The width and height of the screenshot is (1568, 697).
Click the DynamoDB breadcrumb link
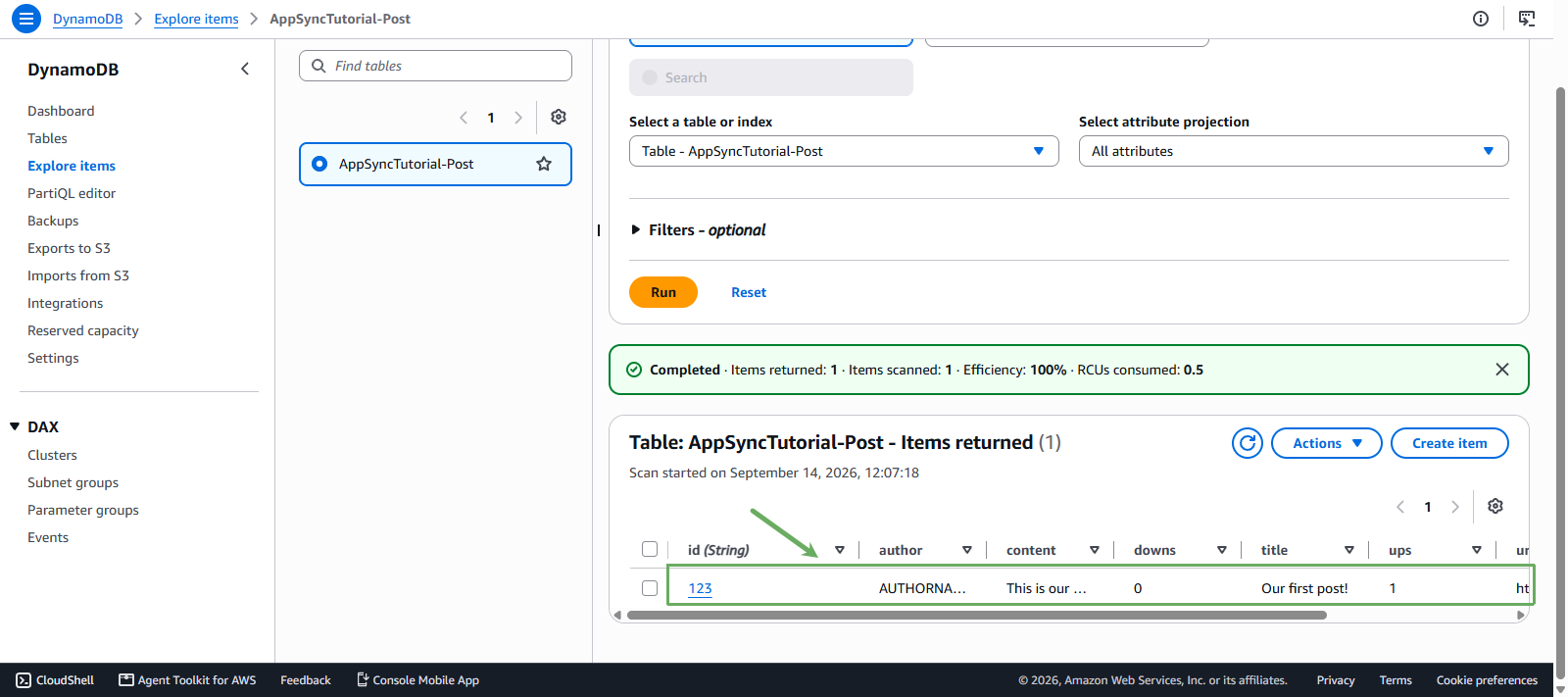click(x=87, y=19)
